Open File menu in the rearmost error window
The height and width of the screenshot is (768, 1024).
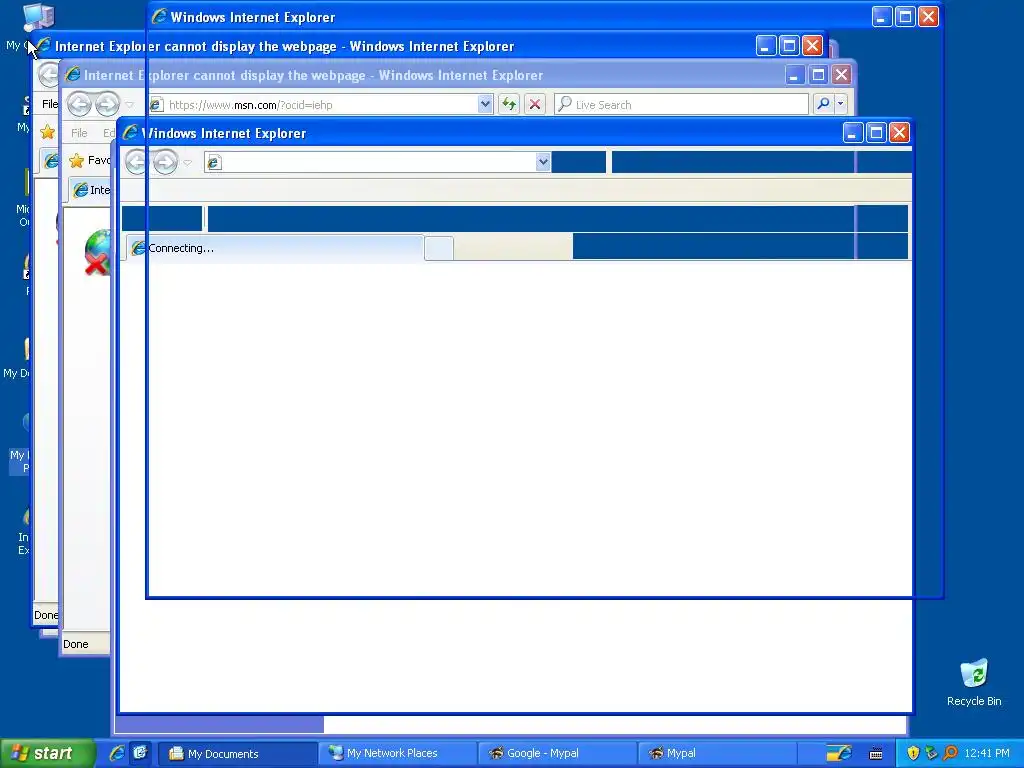click(50, 104)
